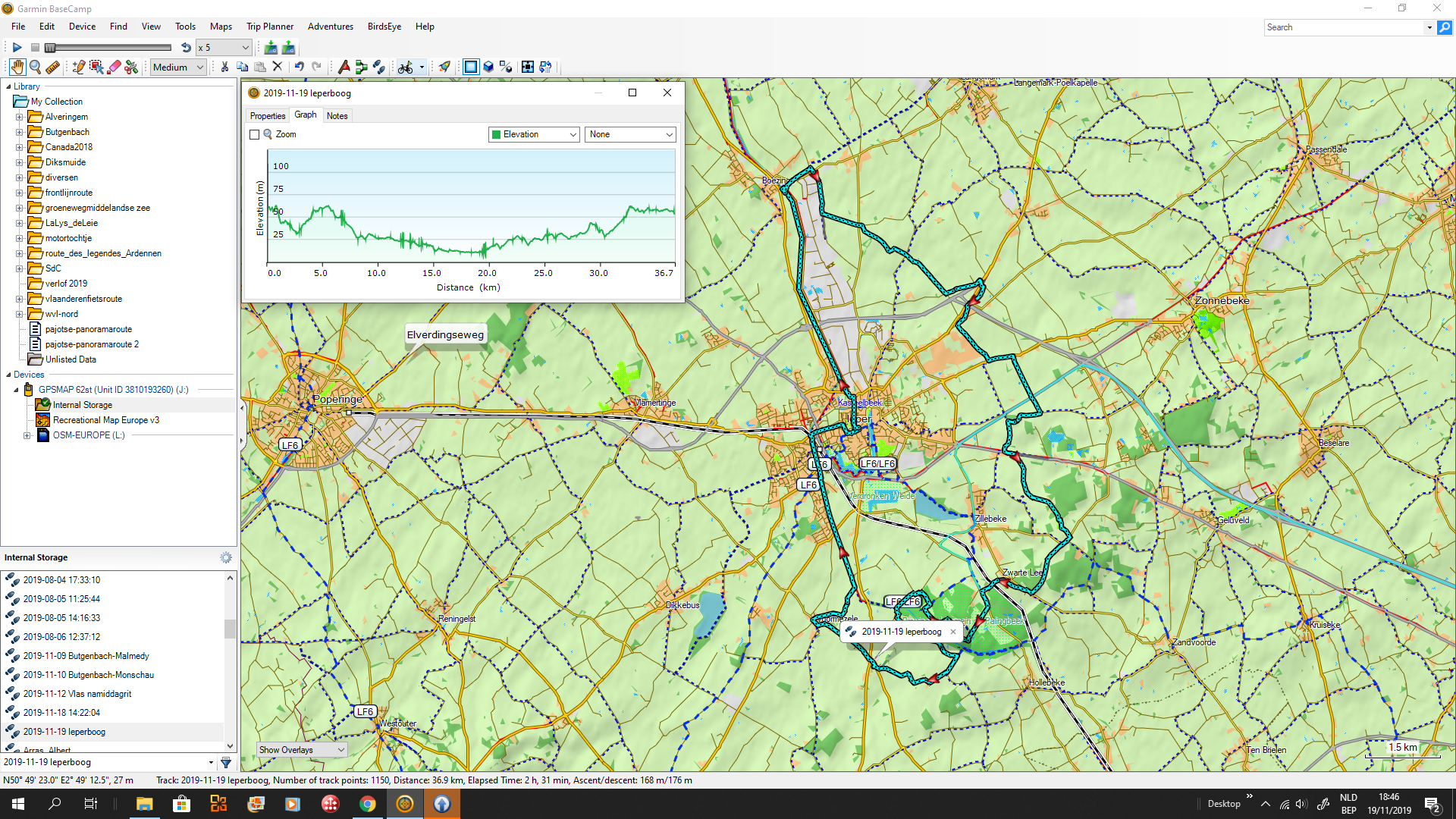Open the BirdsEye menu
The image size is (1456, 819).
(x=384, y=27)
